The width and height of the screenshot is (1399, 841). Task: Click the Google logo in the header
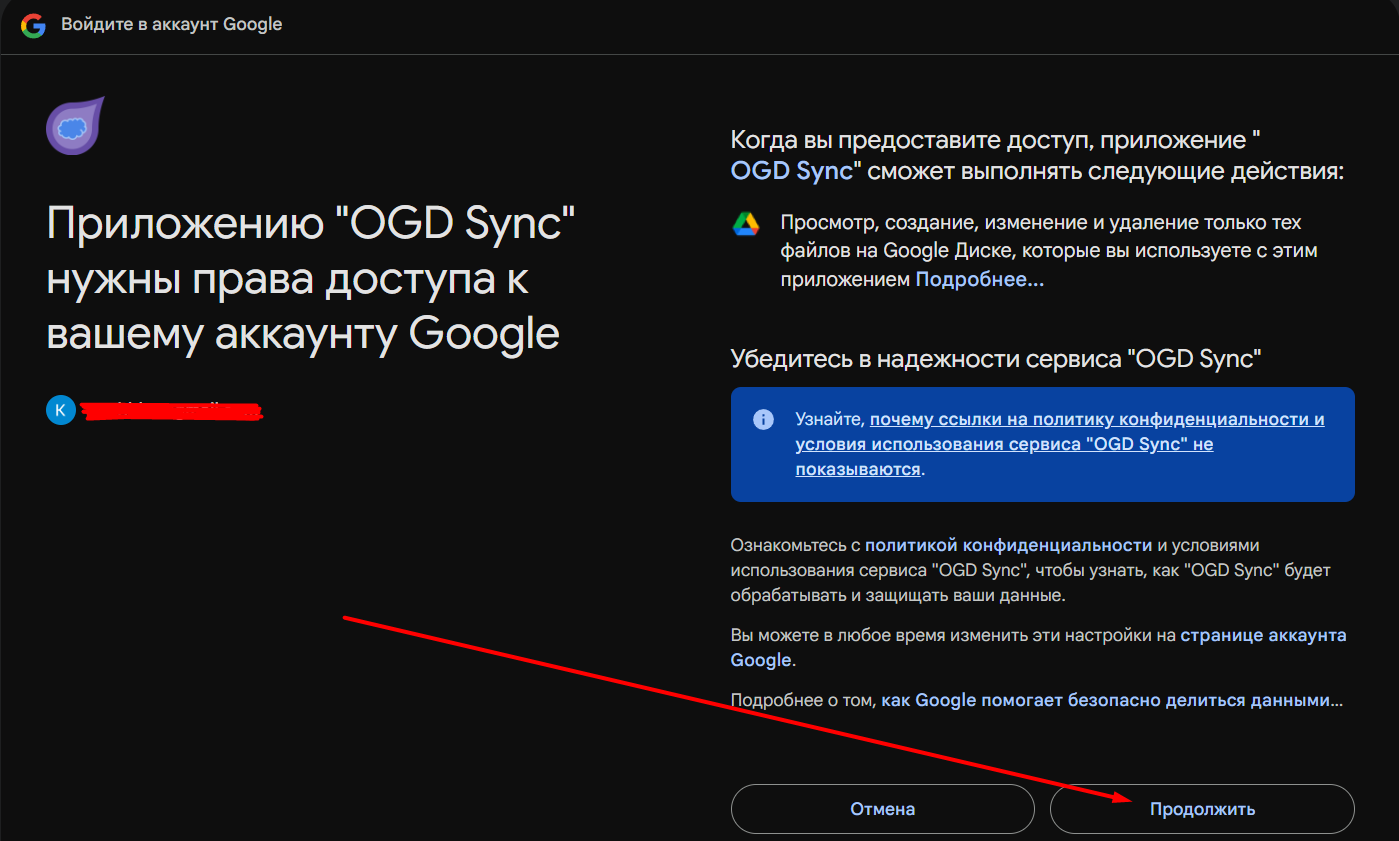click(34, 25)
